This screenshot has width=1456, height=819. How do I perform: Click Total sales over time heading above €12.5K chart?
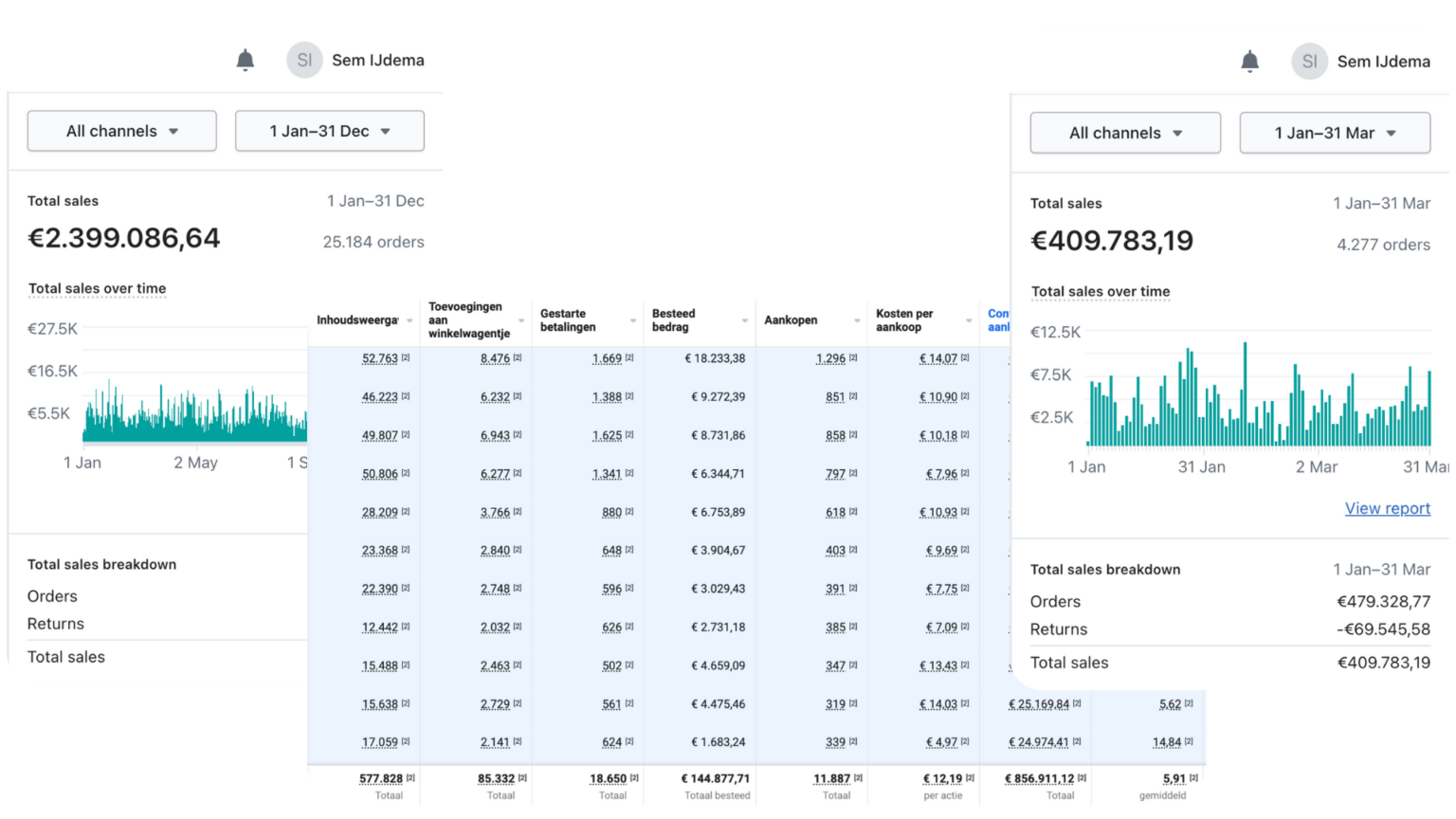click(1100, 292)
